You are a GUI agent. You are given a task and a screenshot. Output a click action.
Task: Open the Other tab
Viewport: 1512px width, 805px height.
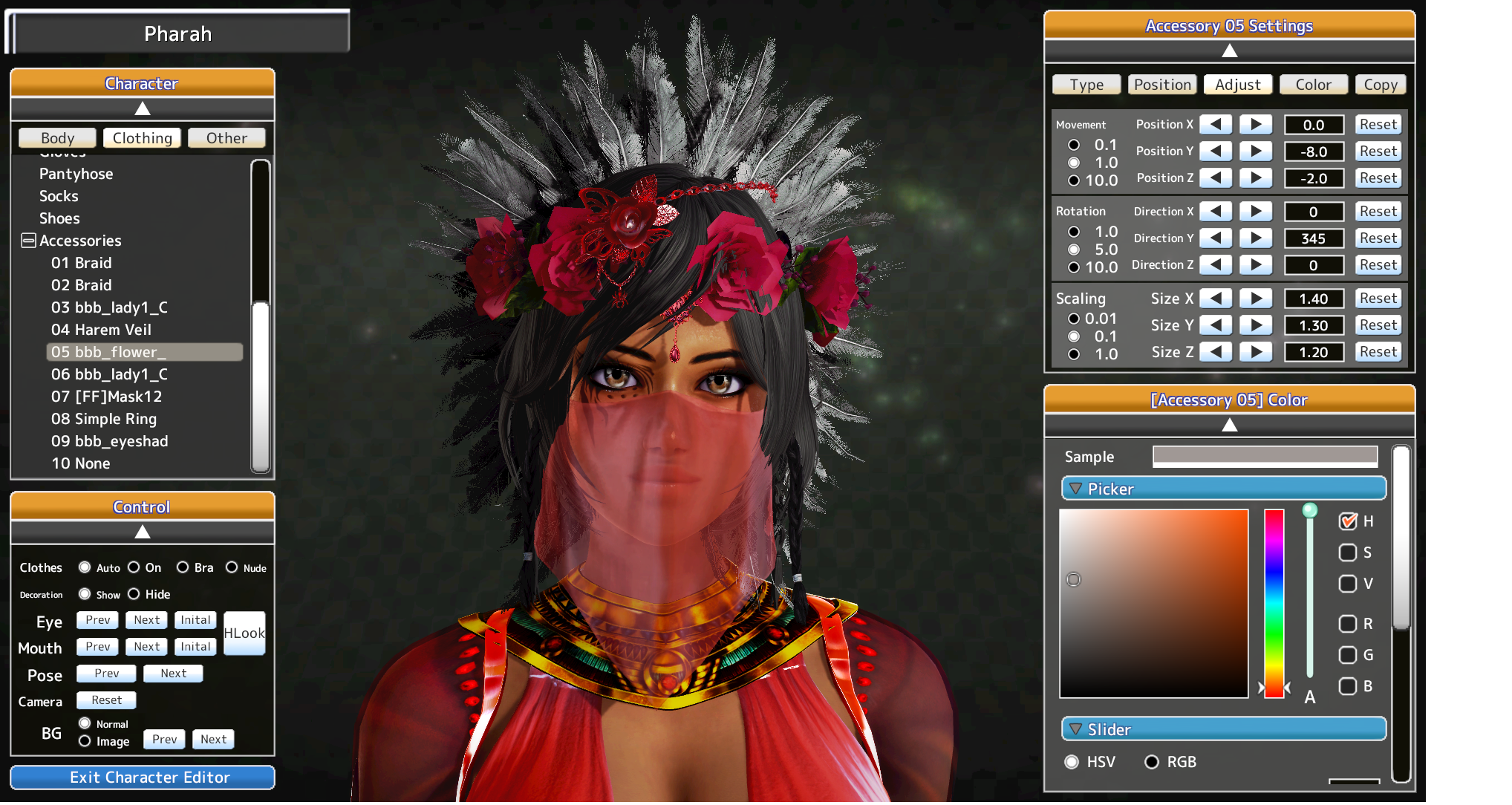click(227, 138)
